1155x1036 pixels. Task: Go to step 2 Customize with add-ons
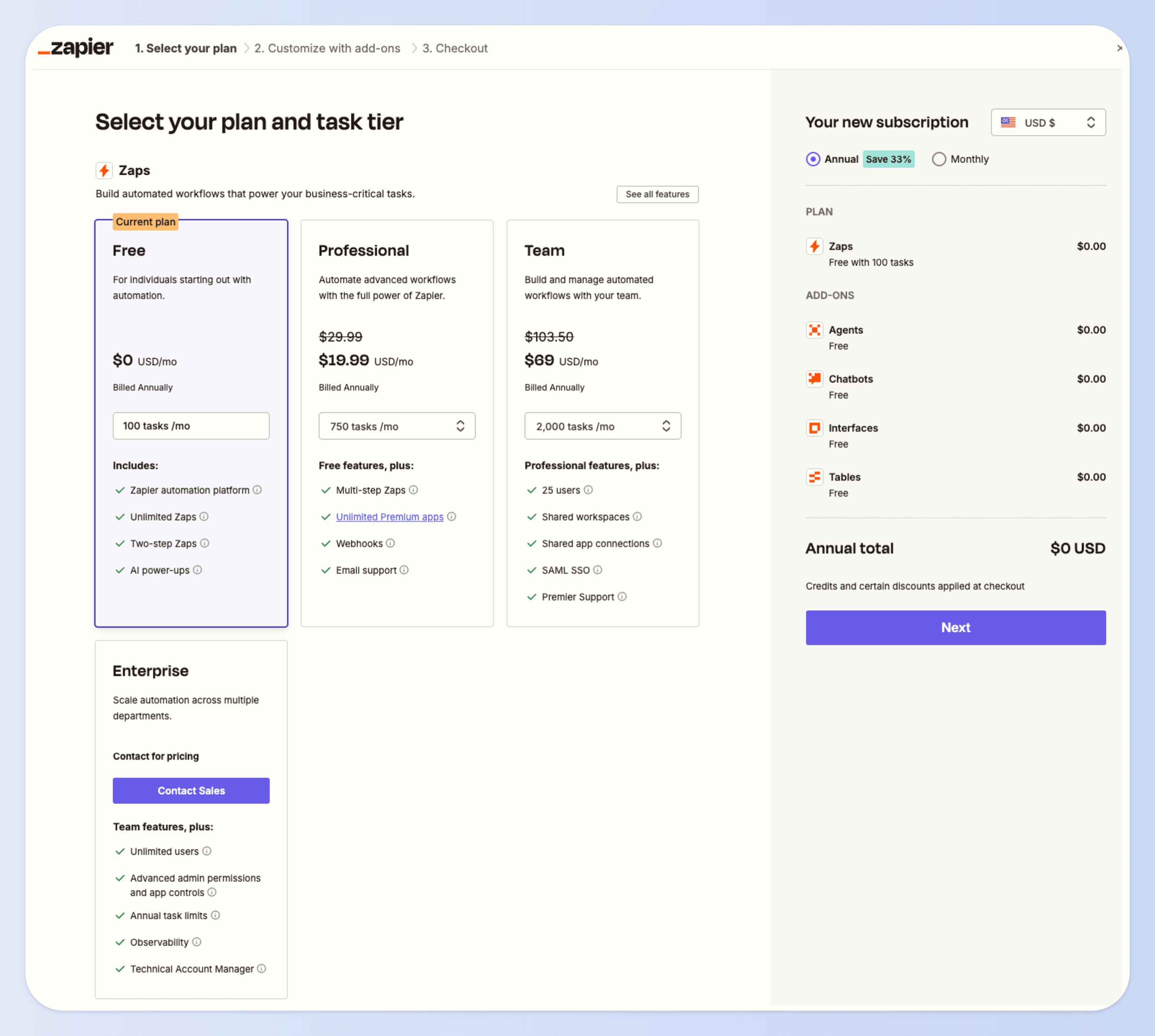point(327,48)
